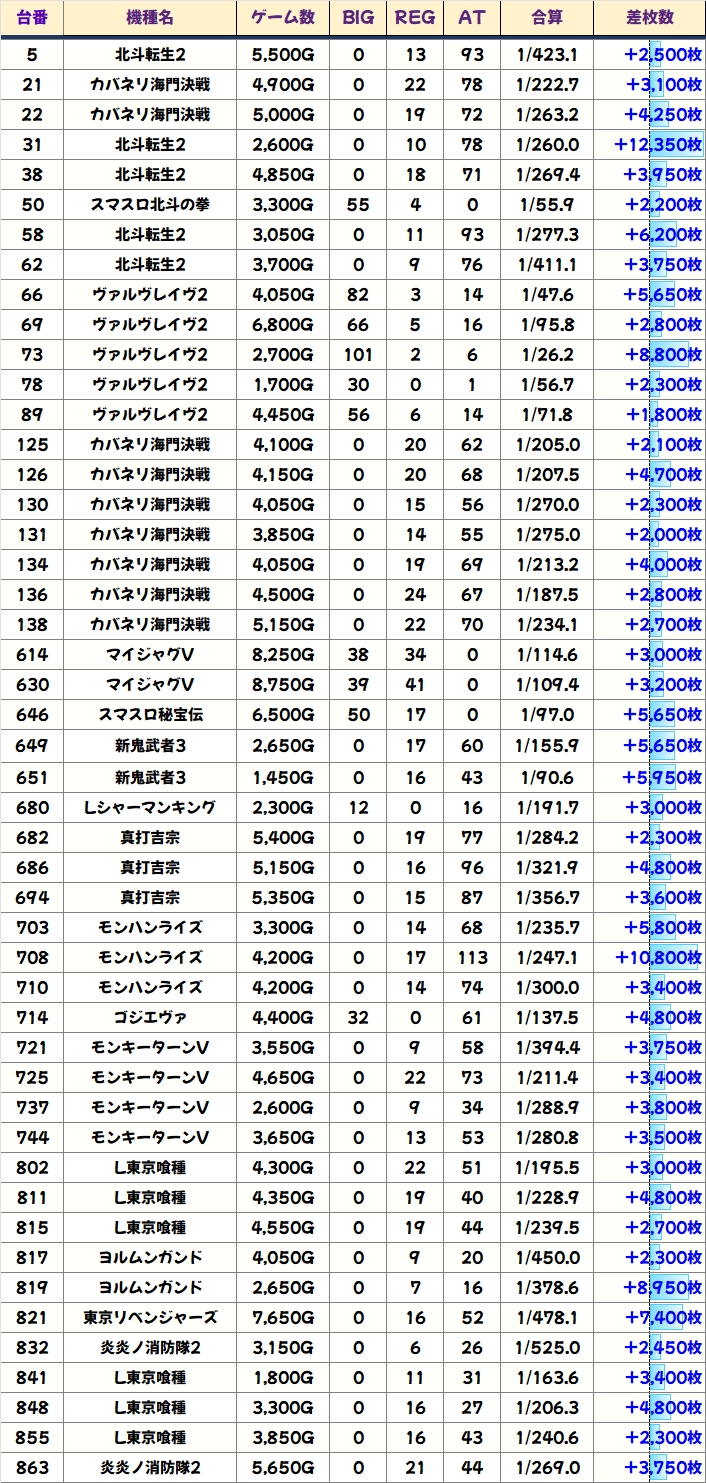This screenshot has width=706, height=1483.
Task: Open the スマスロ北斗の拳 machine name
Action: coord(150,205)
